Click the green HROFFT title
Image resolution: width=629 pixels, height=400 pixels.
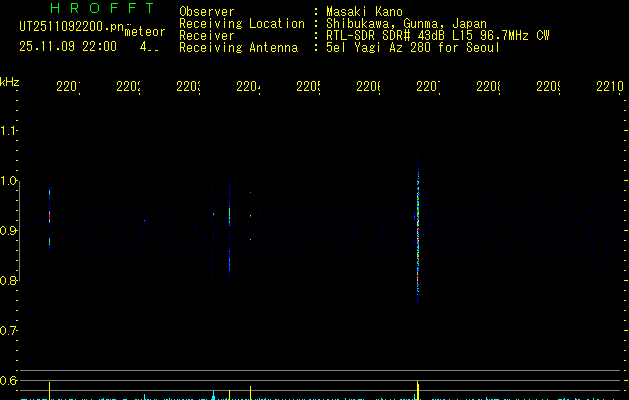pos(102,8)
